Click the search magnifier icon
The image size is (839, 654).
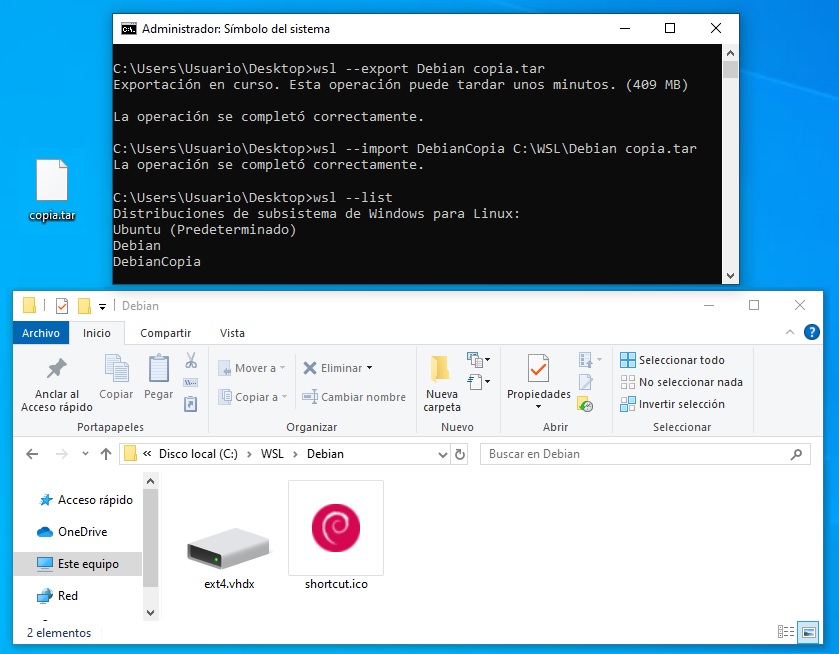click(x=796, y=454)
